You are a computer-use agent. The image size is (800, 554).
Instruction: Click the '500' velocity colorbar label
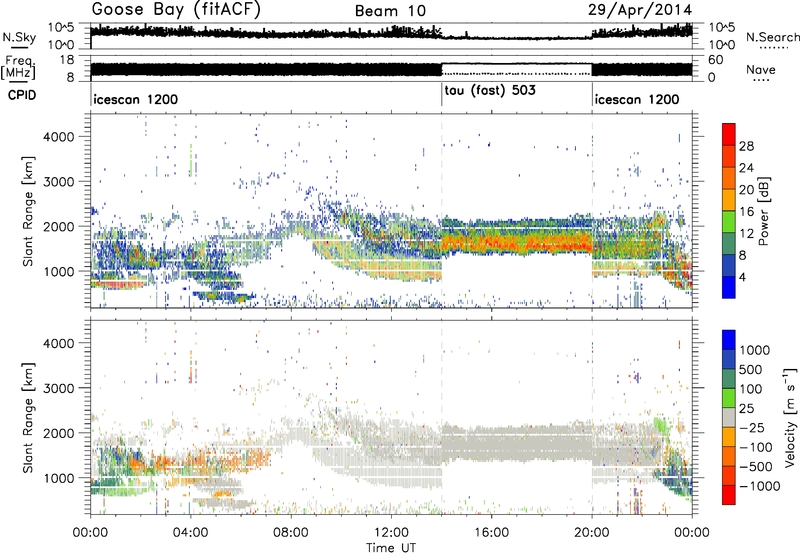coord(751,369)
